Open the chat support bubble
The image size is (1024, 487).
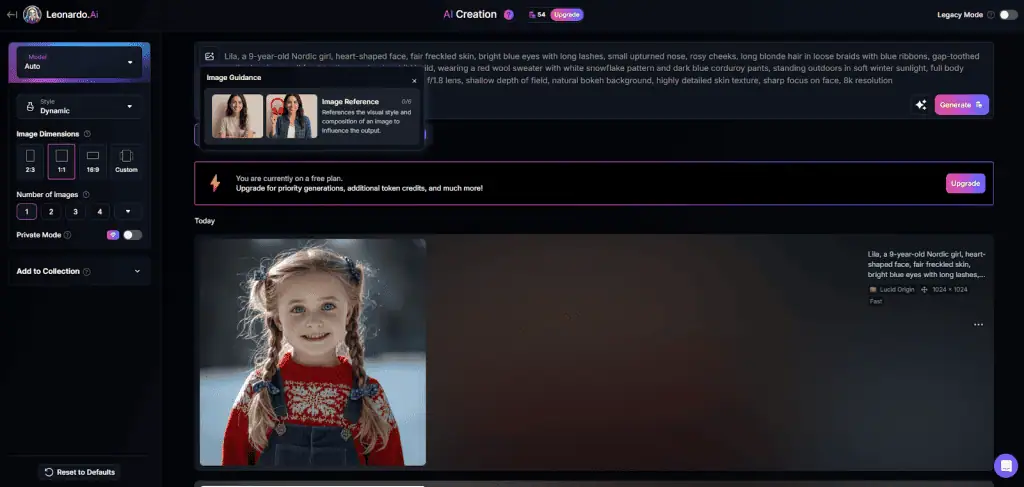point(1006,465)
